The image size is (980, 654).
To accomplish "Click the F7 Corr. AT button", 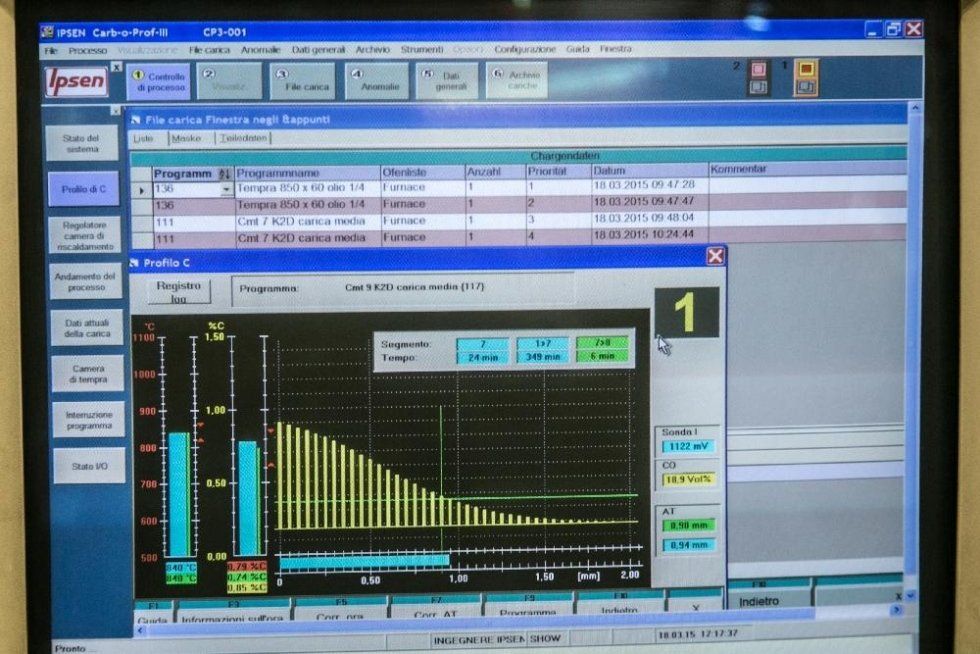I will point(435,608).
